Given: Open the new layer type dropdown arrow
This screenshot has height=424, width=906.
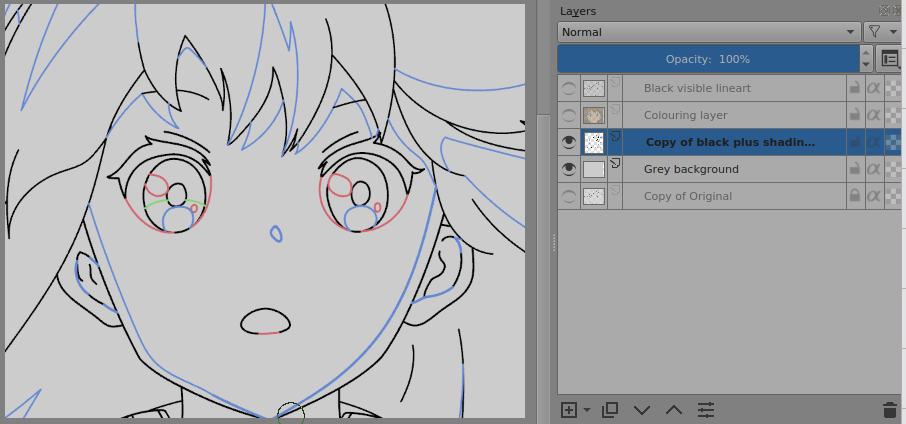Looking at the screenshot, I should point(587,410).
